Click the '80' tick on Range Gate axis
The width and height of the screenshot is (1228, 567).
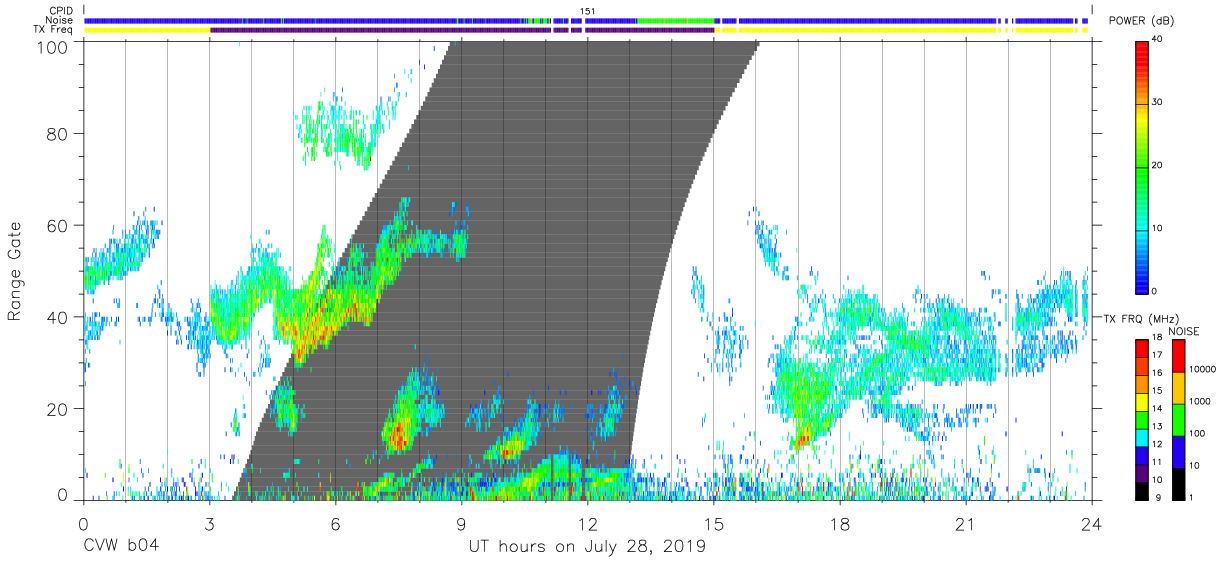coord(58,134)
